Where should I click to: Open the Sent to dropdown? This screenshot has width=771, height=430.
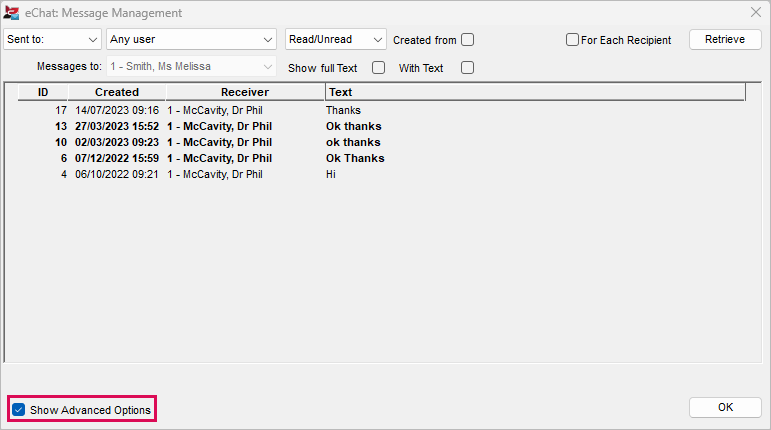(x=52, y=39)
